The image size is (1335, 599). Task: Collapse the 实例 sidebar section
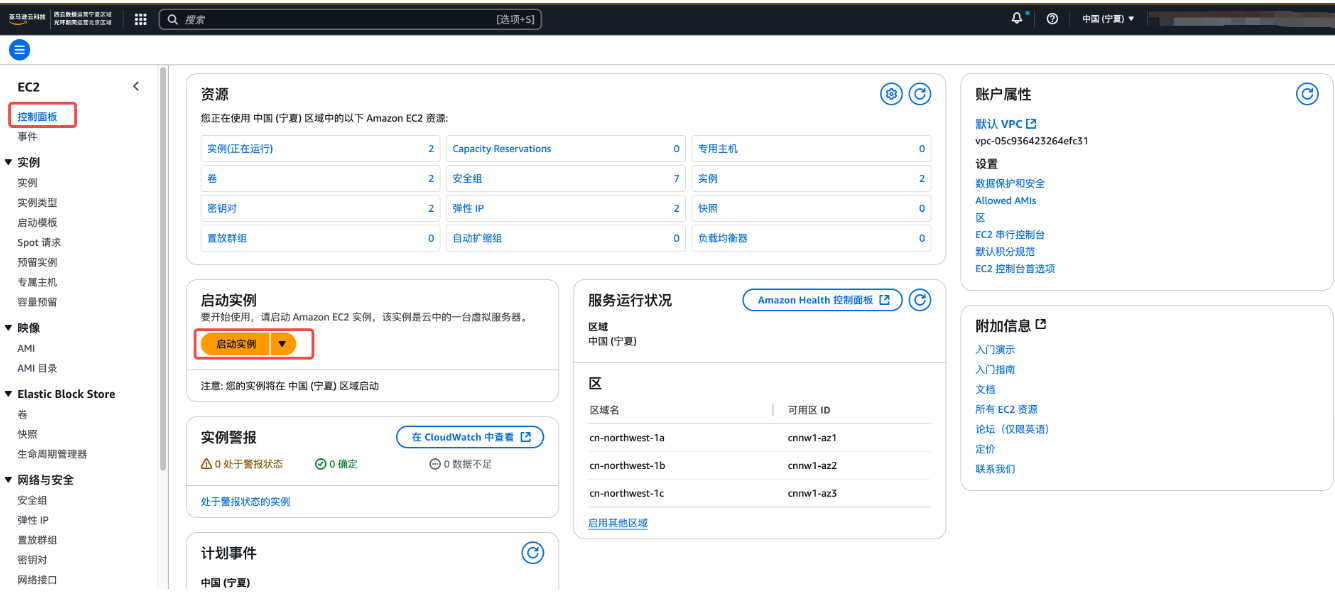(9, 162)
